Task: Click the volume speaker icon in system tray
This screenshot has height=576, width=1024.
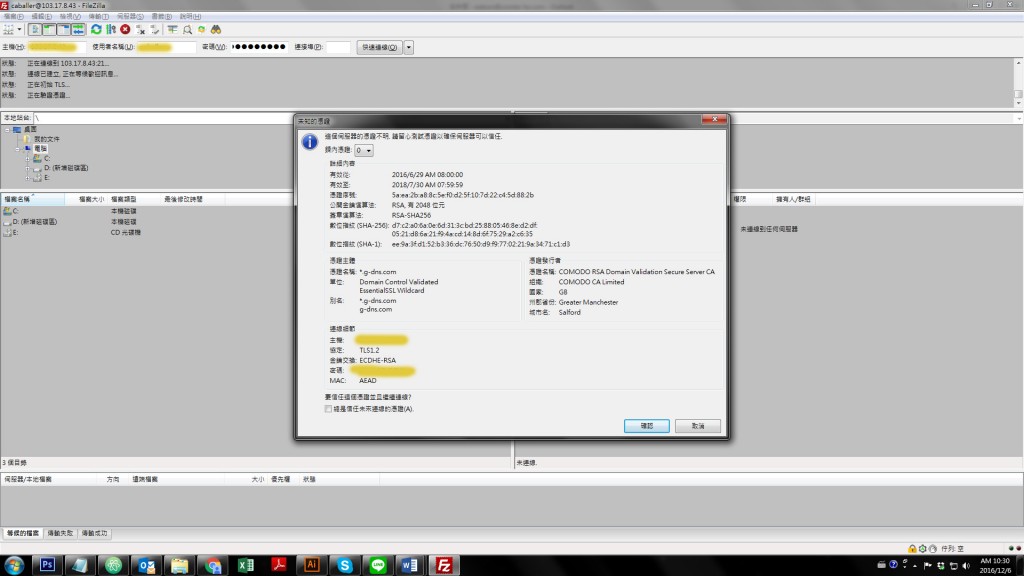Action: click(967, 566)
